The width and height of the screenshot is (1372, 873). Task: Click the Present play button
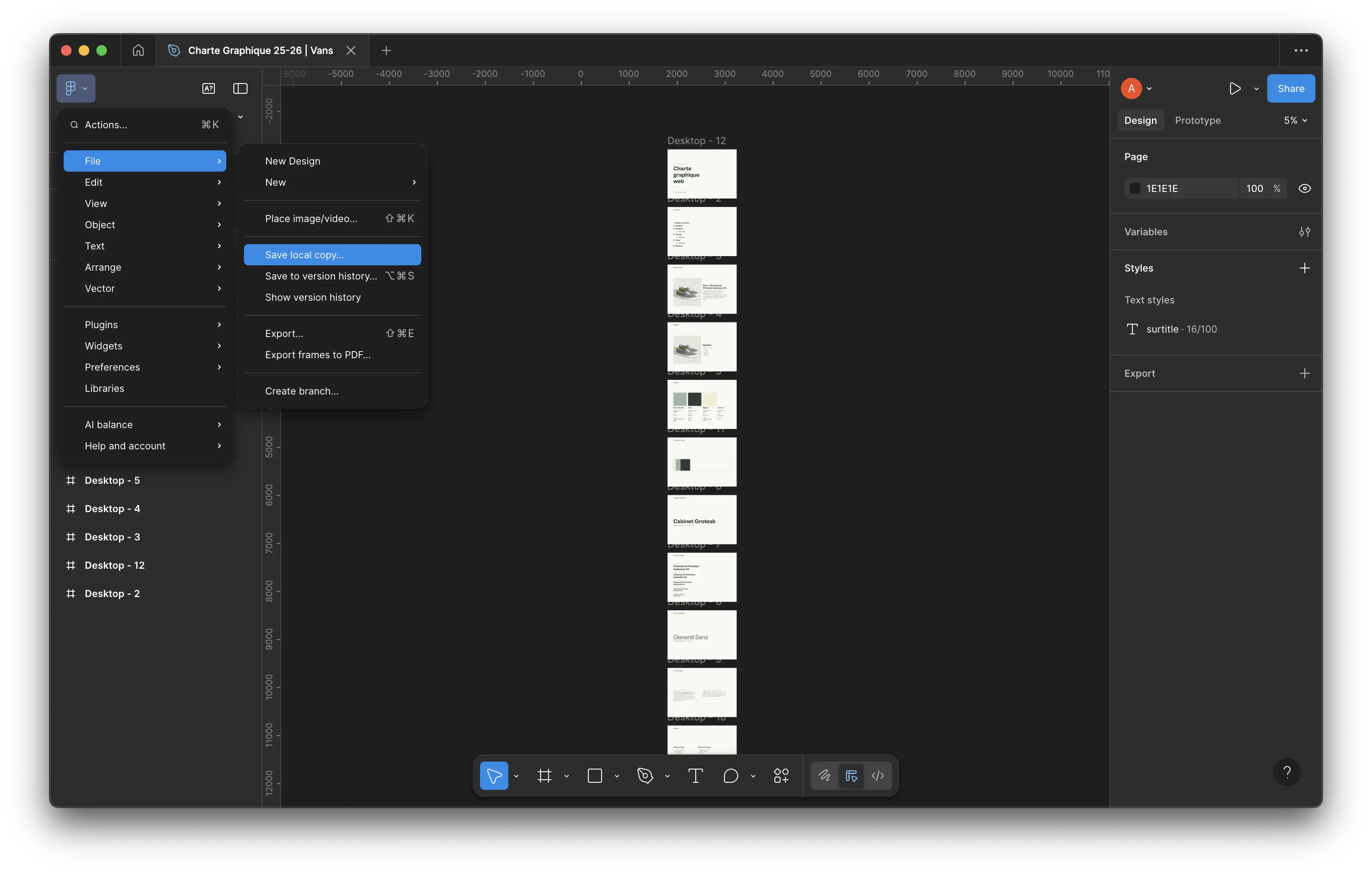tap(1235, 88)
